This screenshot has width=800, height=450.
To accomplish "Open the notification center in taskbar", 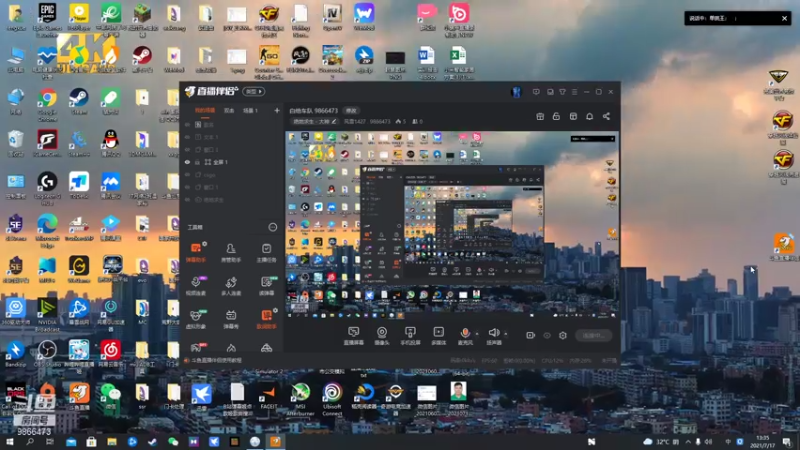I will (787, 442).
